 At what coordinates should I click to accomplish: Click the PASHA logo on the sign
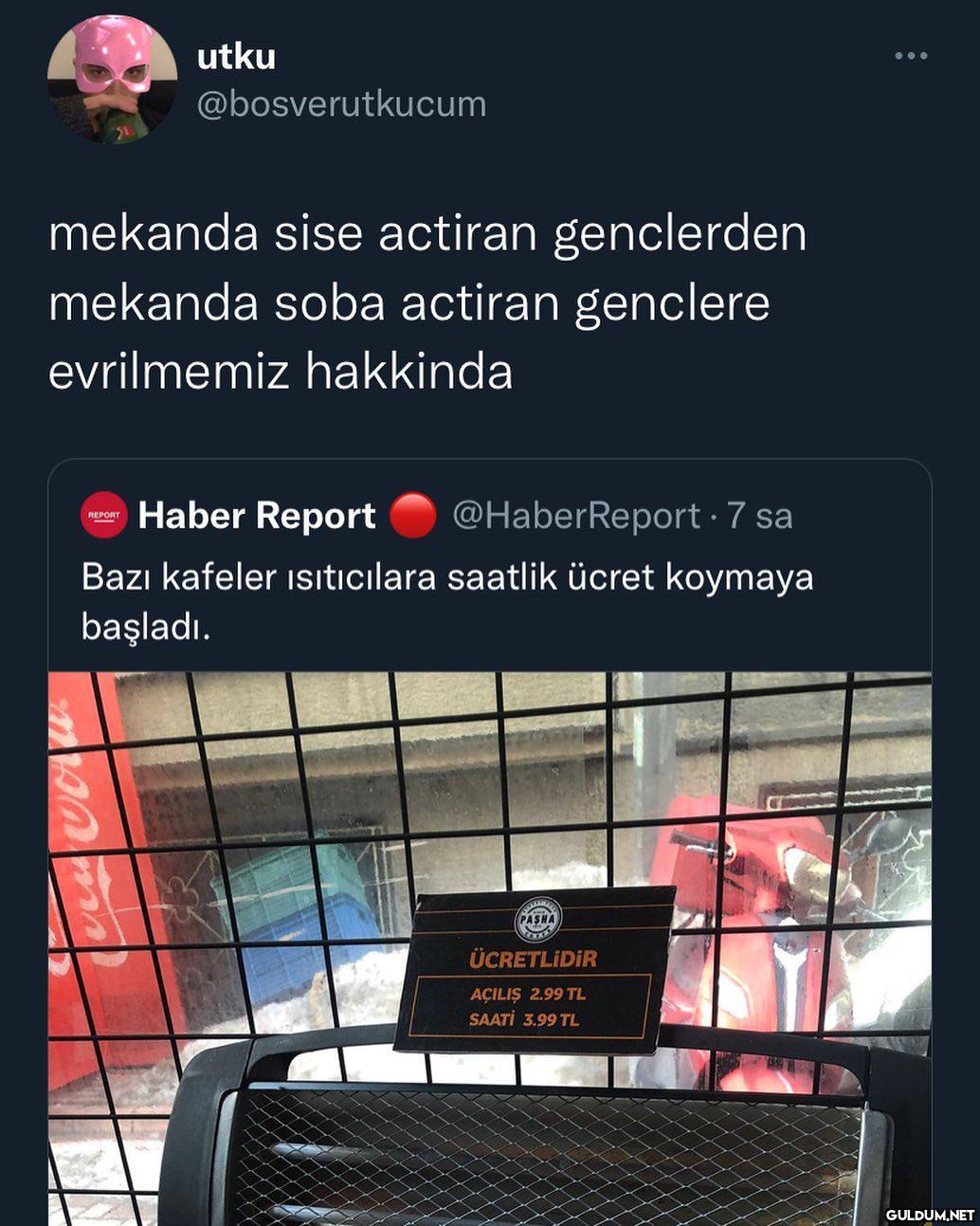click(537, 919)
